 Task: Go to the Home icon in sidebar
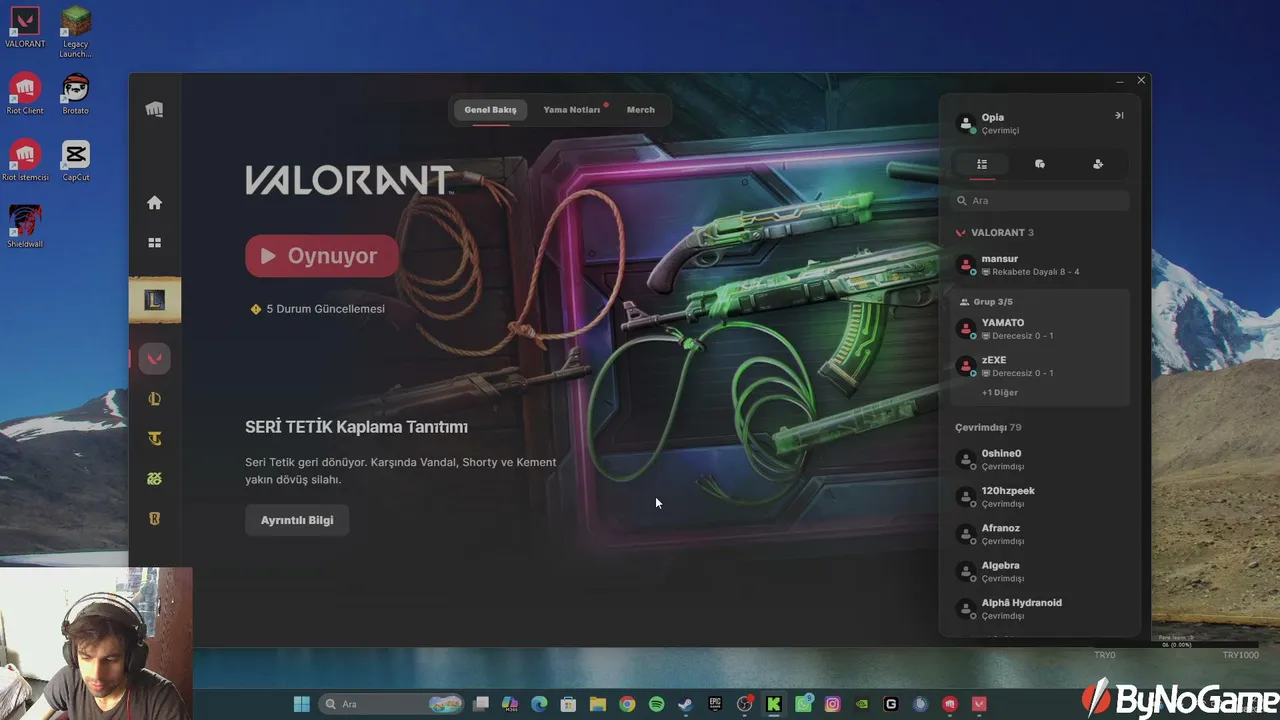tap(154, 203)
